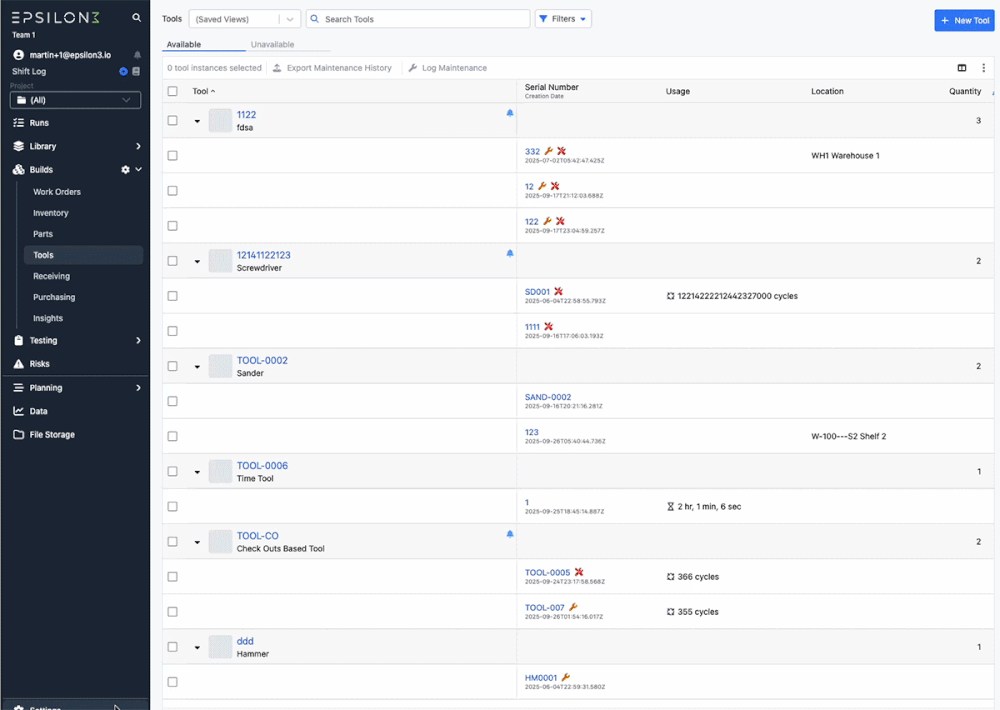The height and width of the screenshot is (710, 1000).
Task: Collapse the 1122 tool group
Action: tap(197, 121)
